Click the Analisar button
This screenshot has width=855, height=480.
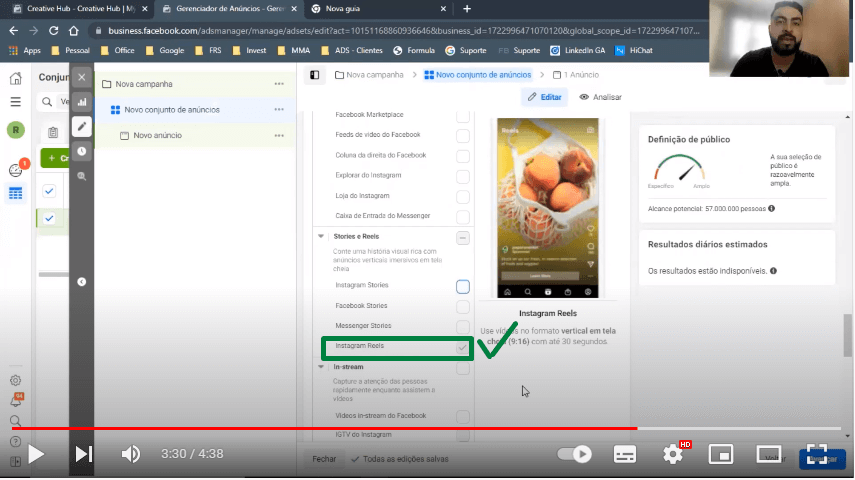point(600,97)
